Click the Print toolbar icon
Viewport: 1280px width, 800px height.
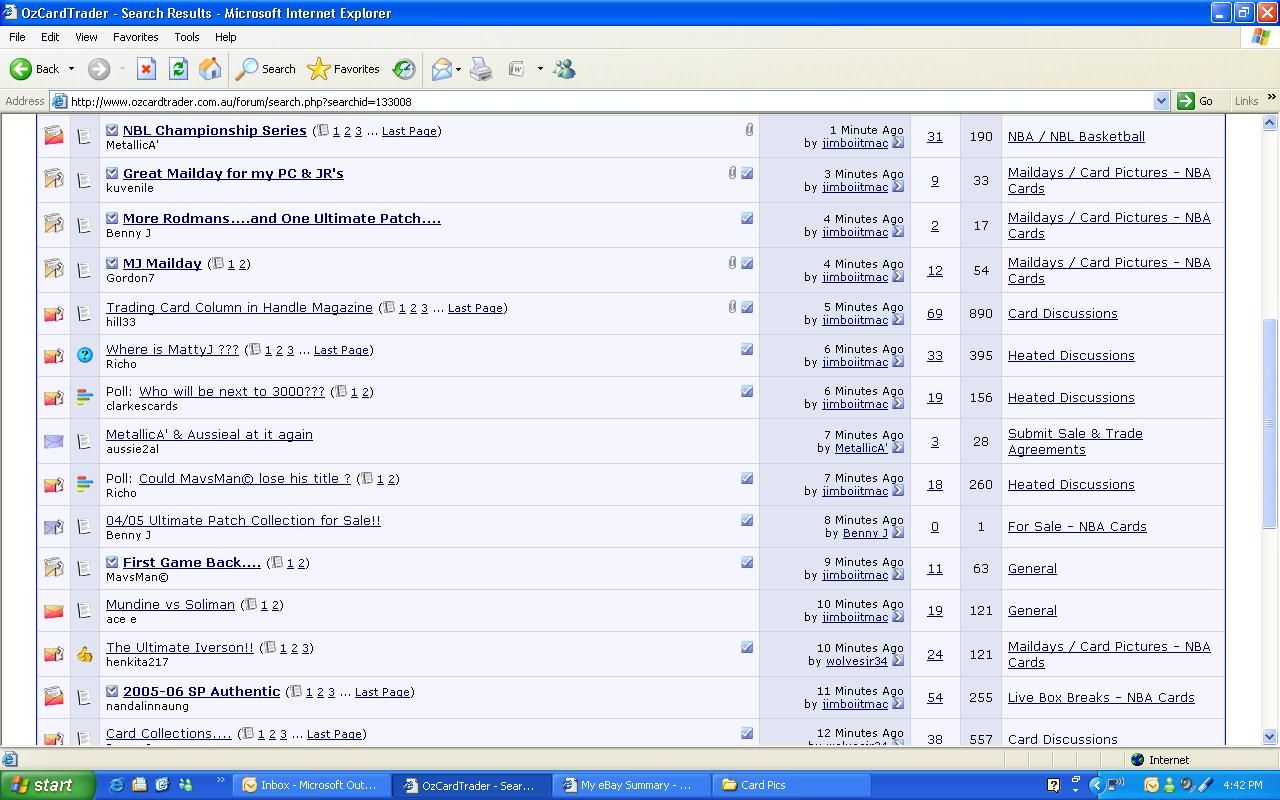[481, 69]
